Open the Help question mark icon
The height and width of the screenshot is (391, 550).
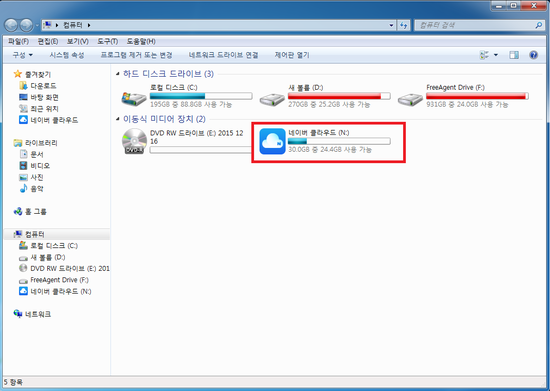[534, 55]
